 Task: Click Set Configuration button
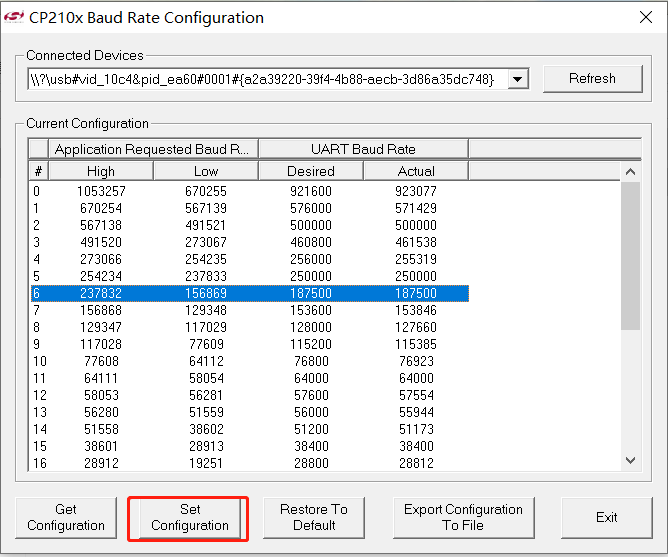coord(190,517)
